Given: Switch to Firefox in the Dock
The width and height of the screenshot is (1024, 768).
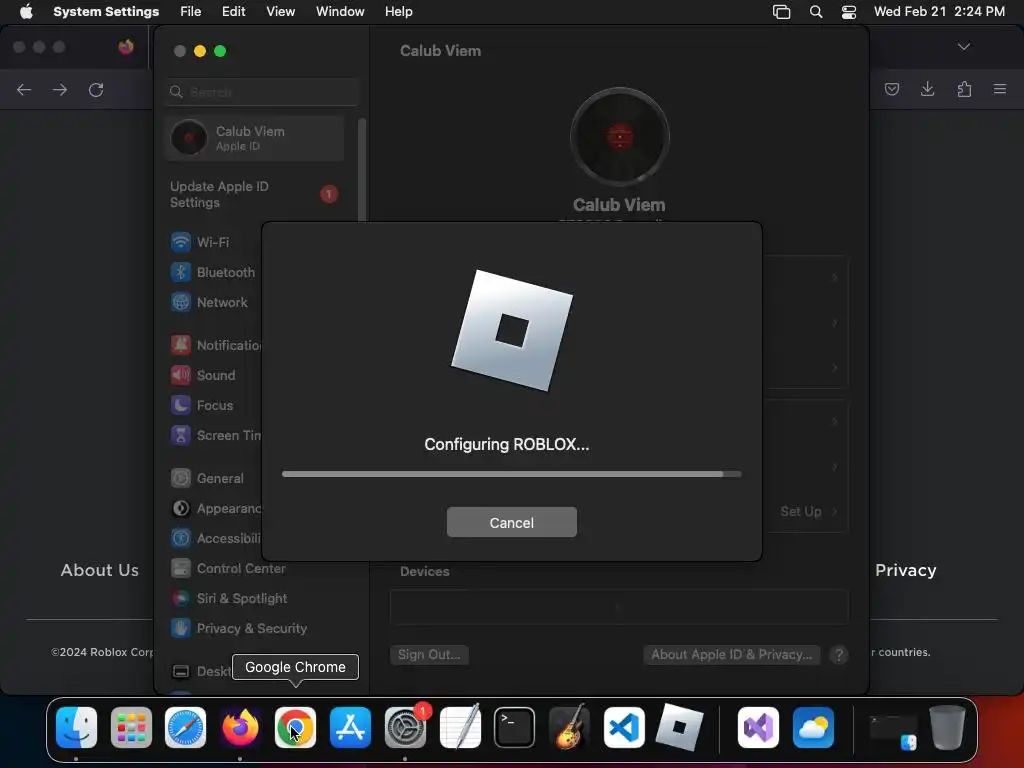Looking at the screenshot, I should [240, 728].
